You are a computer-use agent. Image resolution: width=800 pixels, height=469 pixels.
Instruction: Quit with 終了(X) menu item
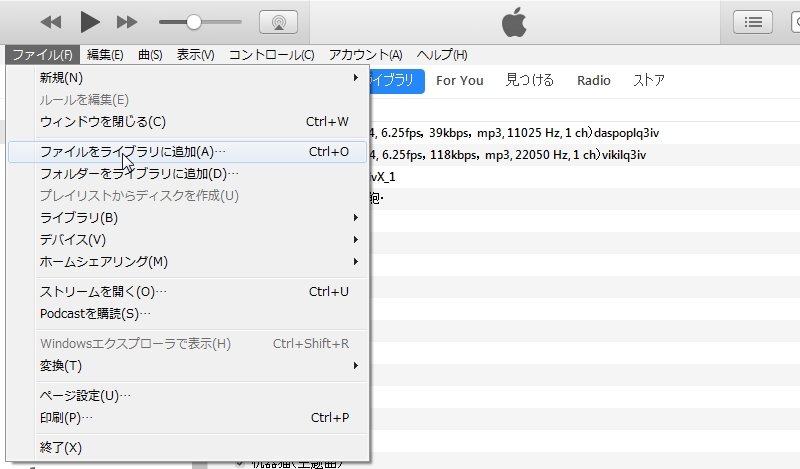(187, 448)
